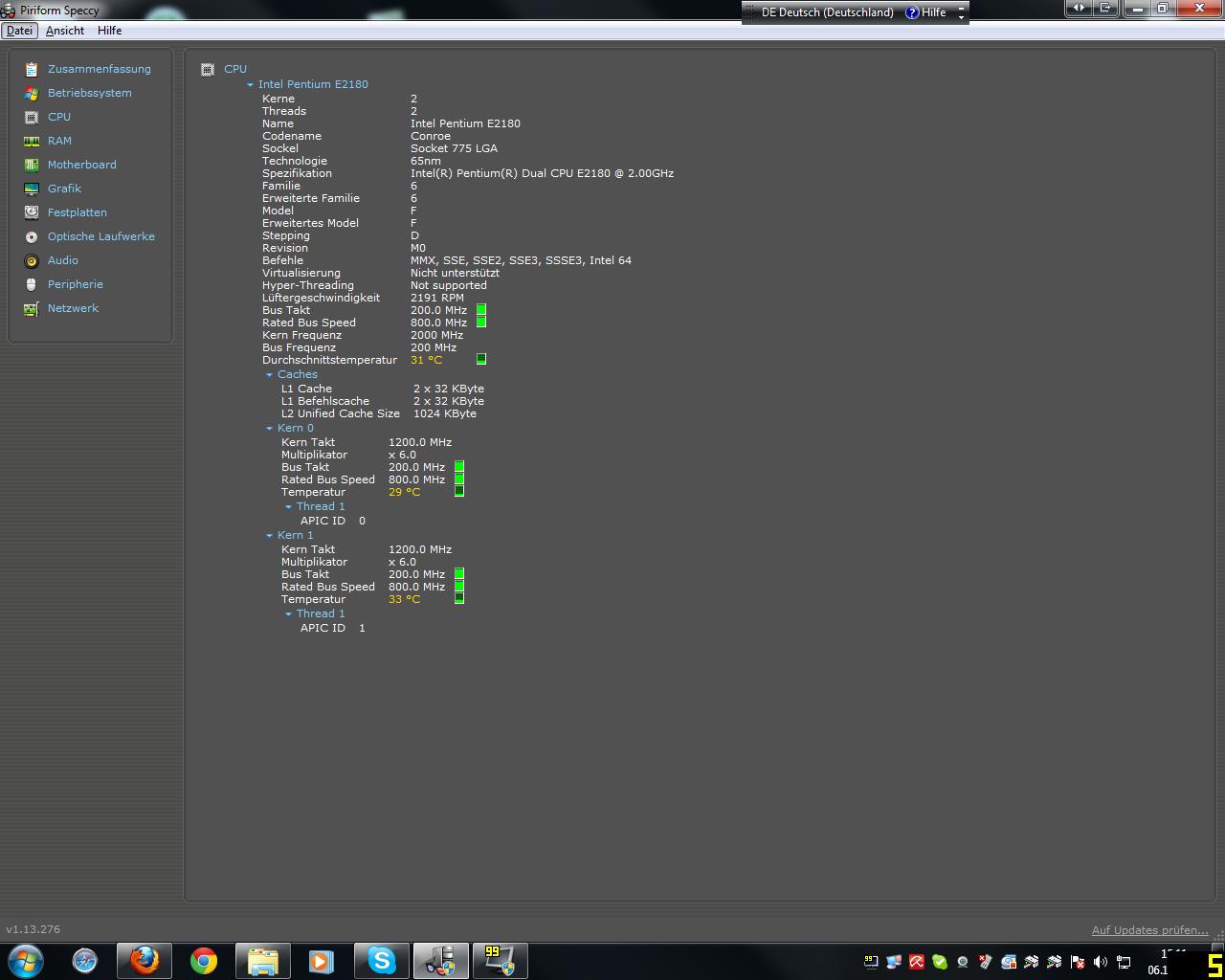Open the Avira umbrella tray icon
The image size is (1225, 980).
[x=917, y=962]
